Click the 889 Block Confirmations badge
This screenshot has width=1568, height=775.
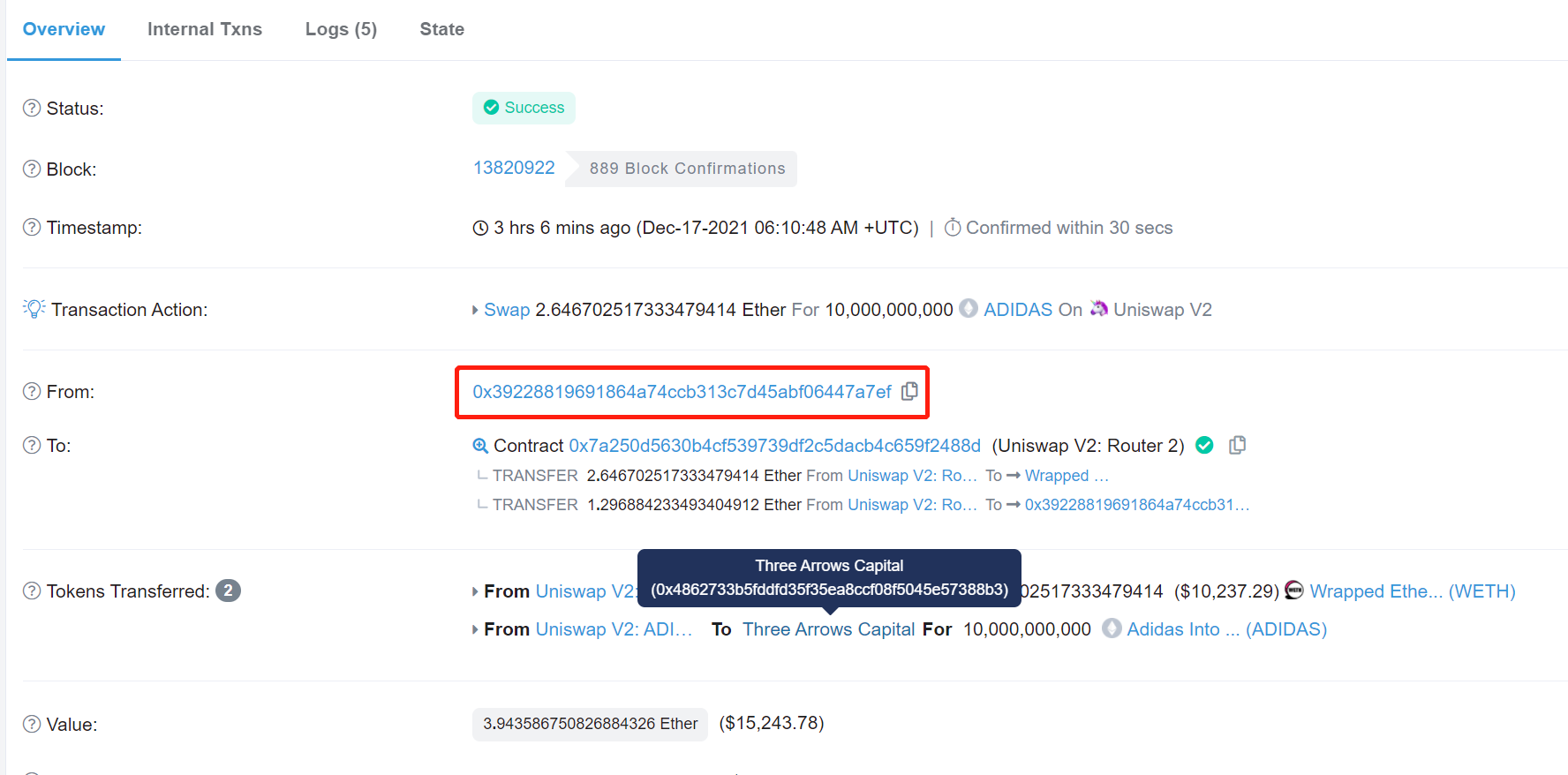[687, 169]
